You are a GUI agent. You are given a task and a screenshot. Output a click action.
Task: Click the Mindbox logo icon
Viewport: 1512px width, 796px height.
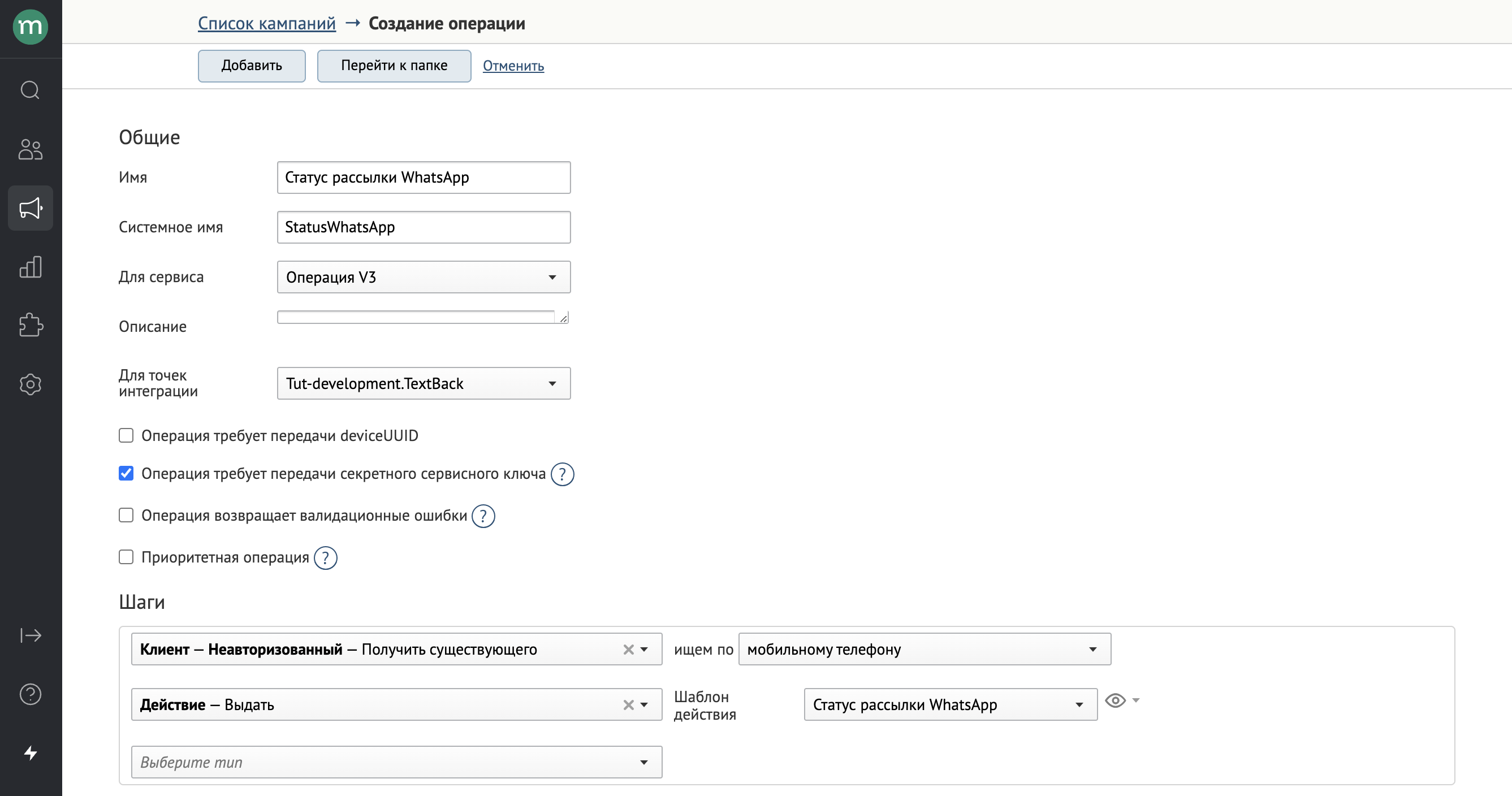[31, 27]
